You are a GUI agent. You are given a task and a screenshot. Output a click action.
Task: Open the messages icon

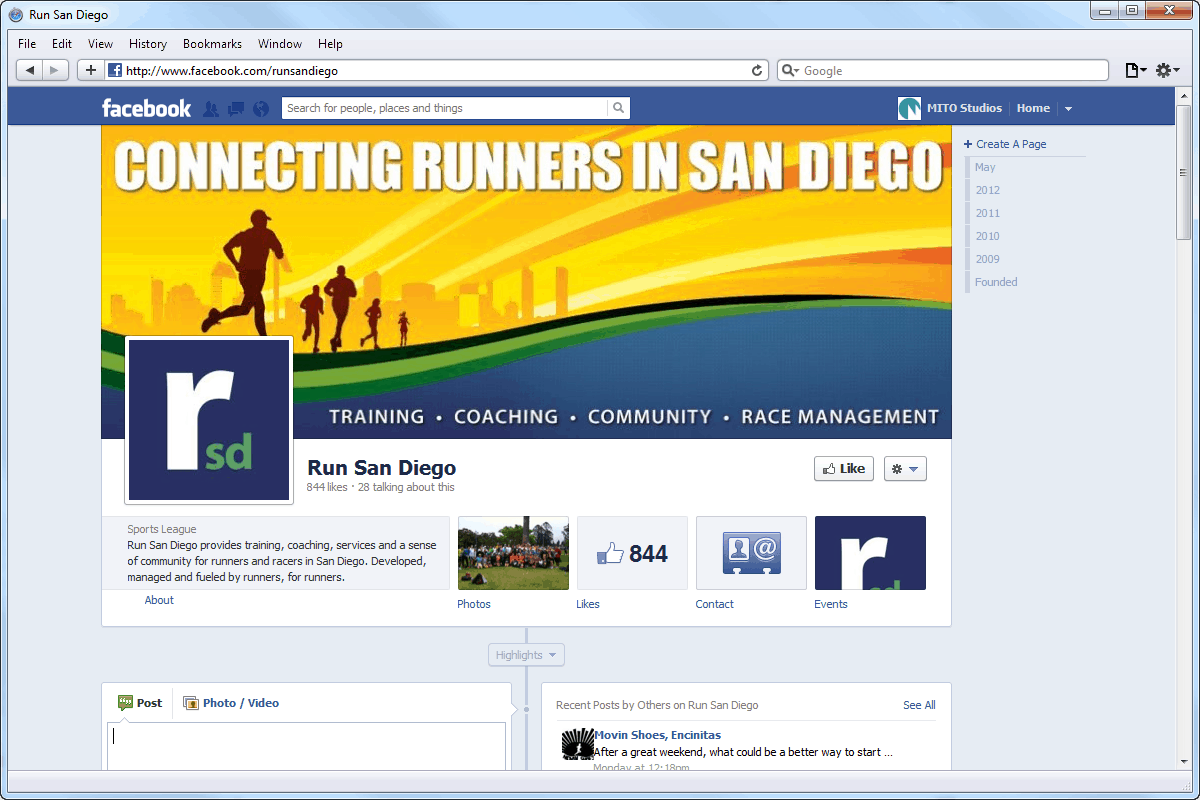235,108
